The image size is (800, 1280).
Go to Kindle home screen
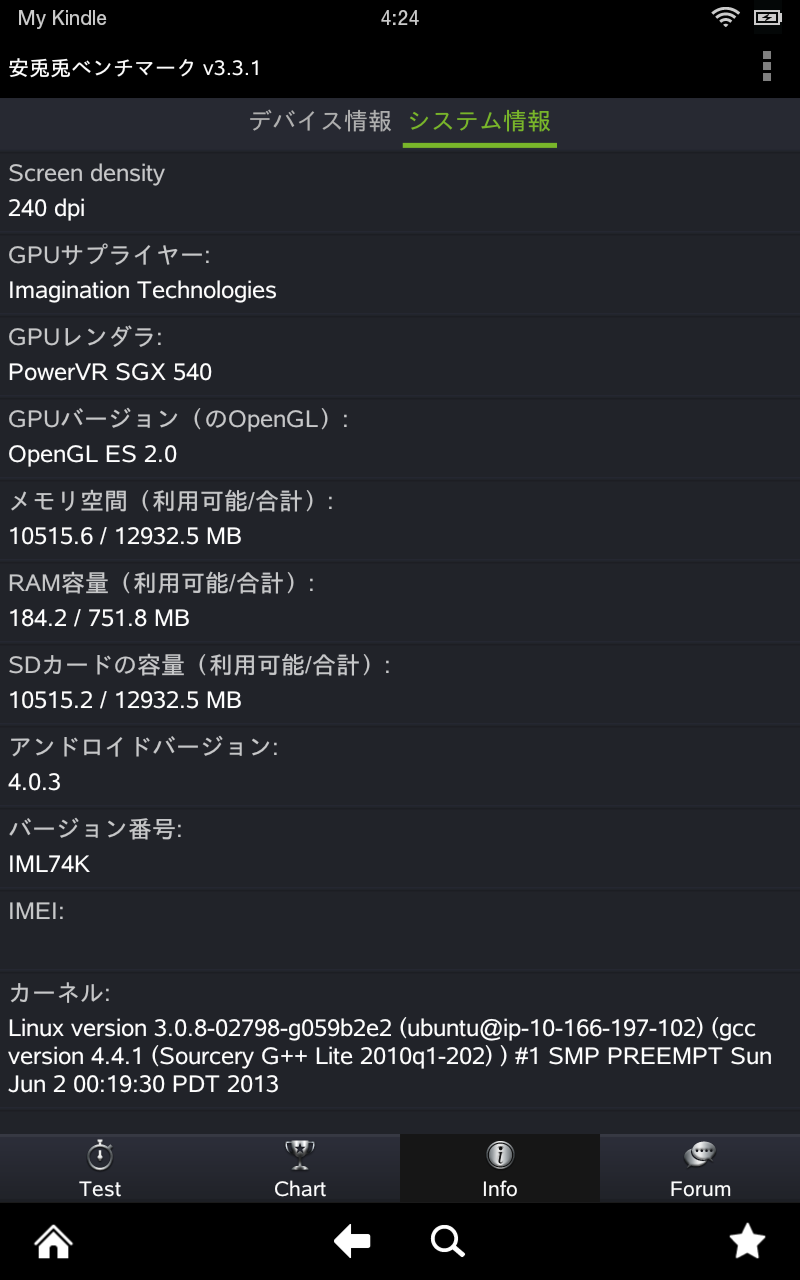54,1242
